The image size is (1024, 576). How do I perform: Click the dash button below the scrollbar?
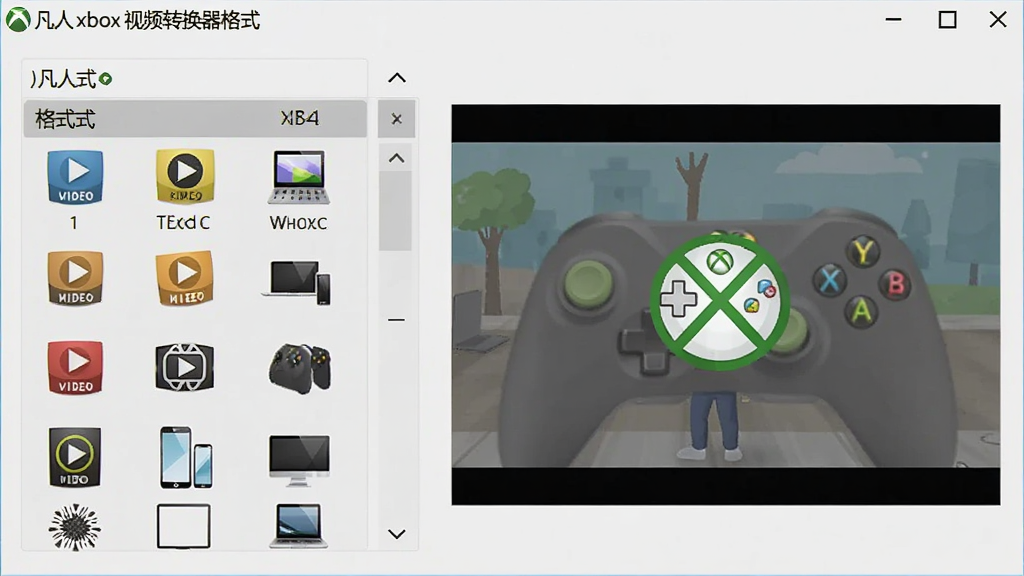pyautogui.click(x=396, y=320)
